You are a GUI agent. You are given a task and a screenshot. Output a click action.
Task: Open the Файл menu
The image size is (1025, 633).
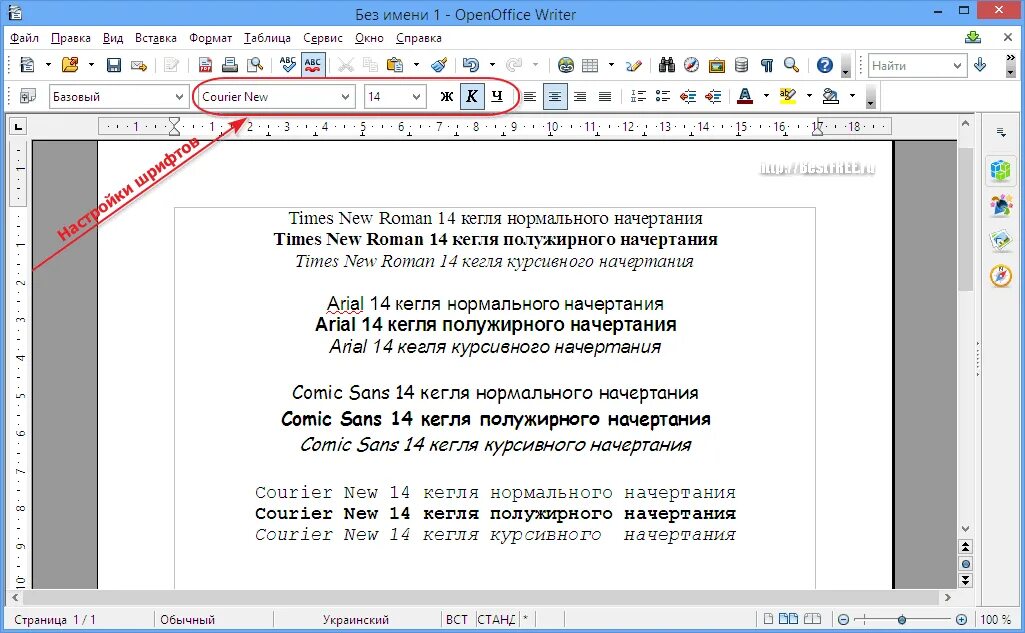[x=24, y=38]
